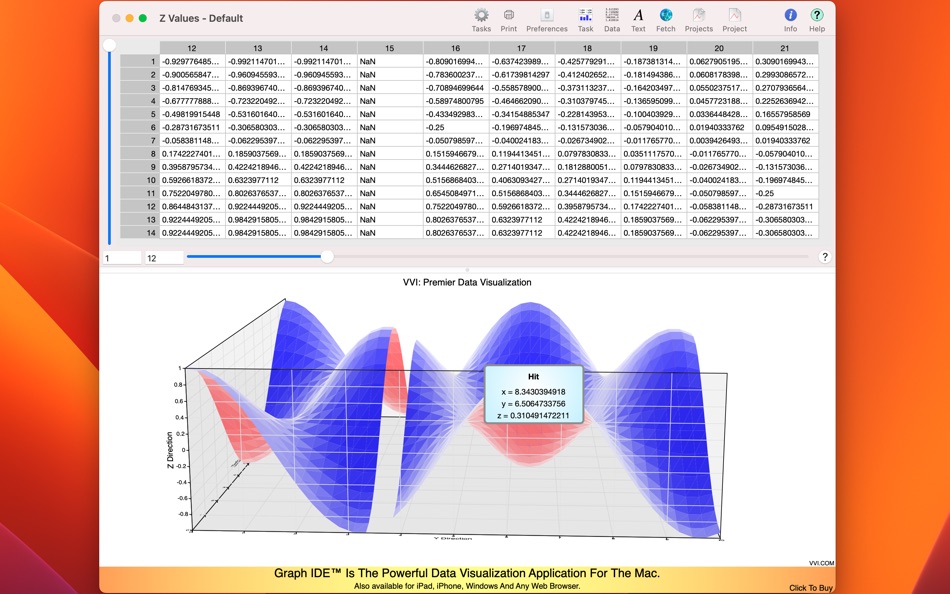This screenshot has width=950, height=594.
Task: Click the Z Direction axis label
Action: click(170, 450)
